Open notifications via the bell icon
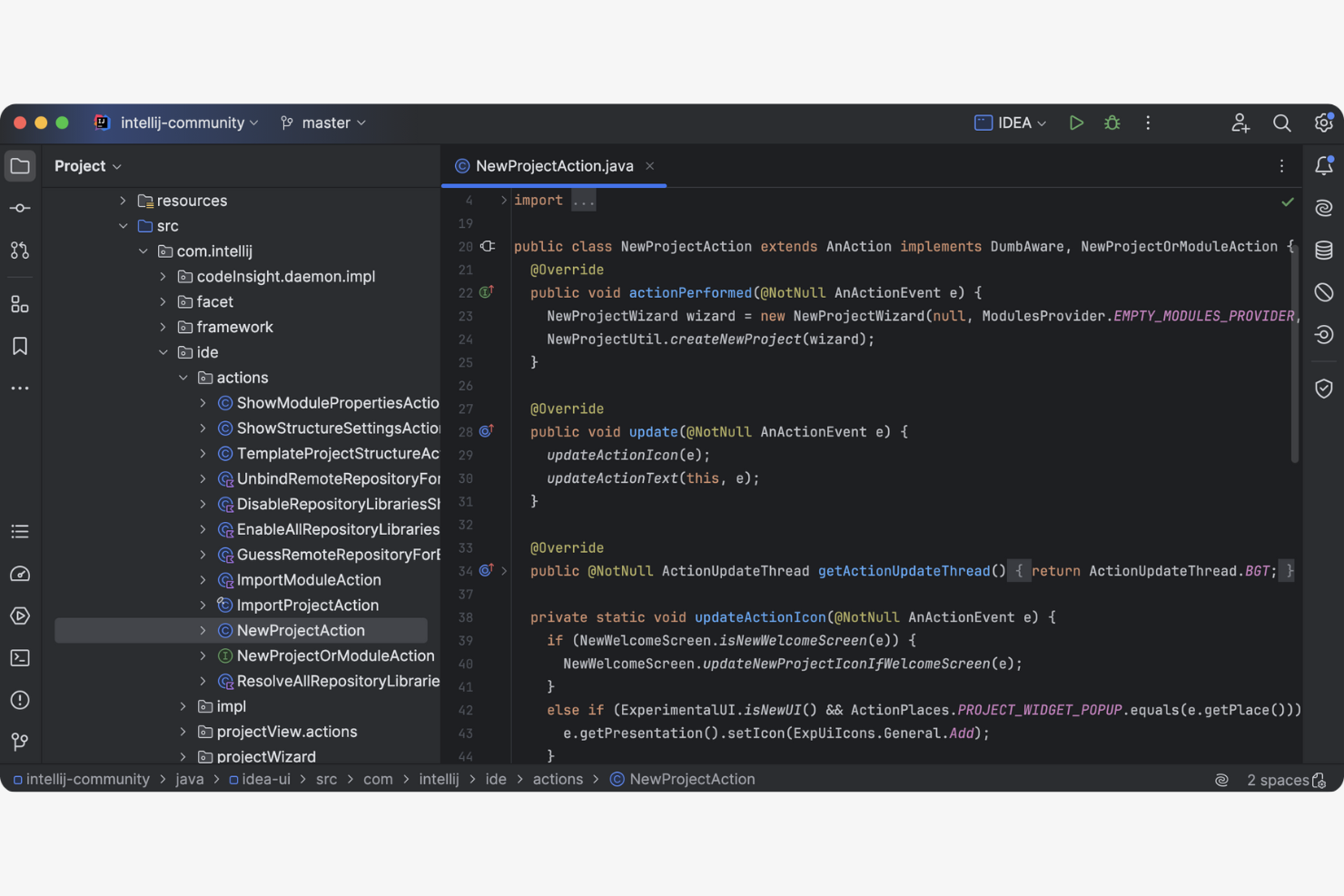This screenshot has width=1344, height=896. 1323,165
